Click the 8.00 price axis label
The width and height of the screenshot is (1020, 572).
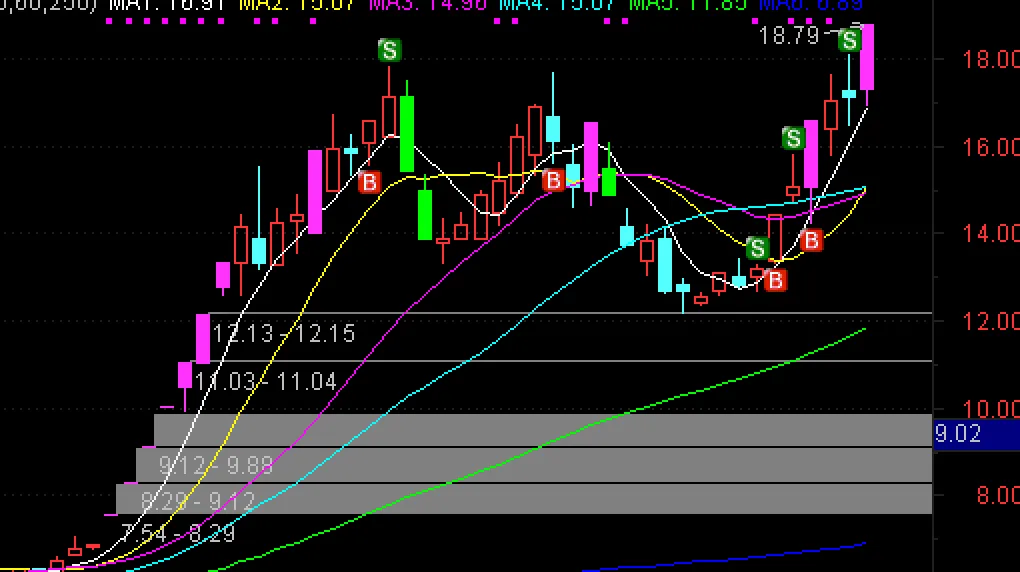[x=997, y=495]
